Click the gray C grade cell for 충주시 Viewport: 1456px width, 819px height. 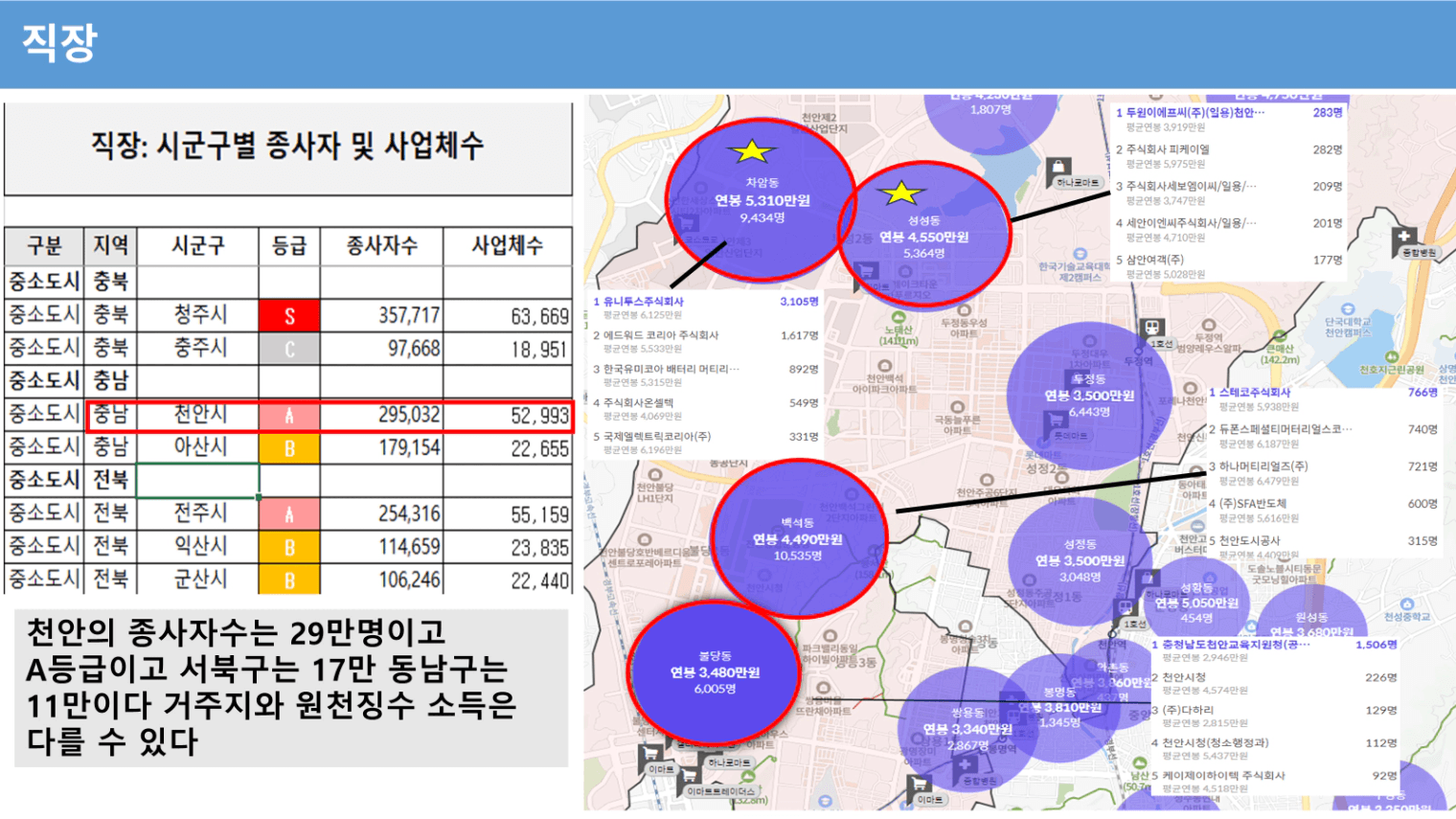pyautogui.click(x=289, y=348)
